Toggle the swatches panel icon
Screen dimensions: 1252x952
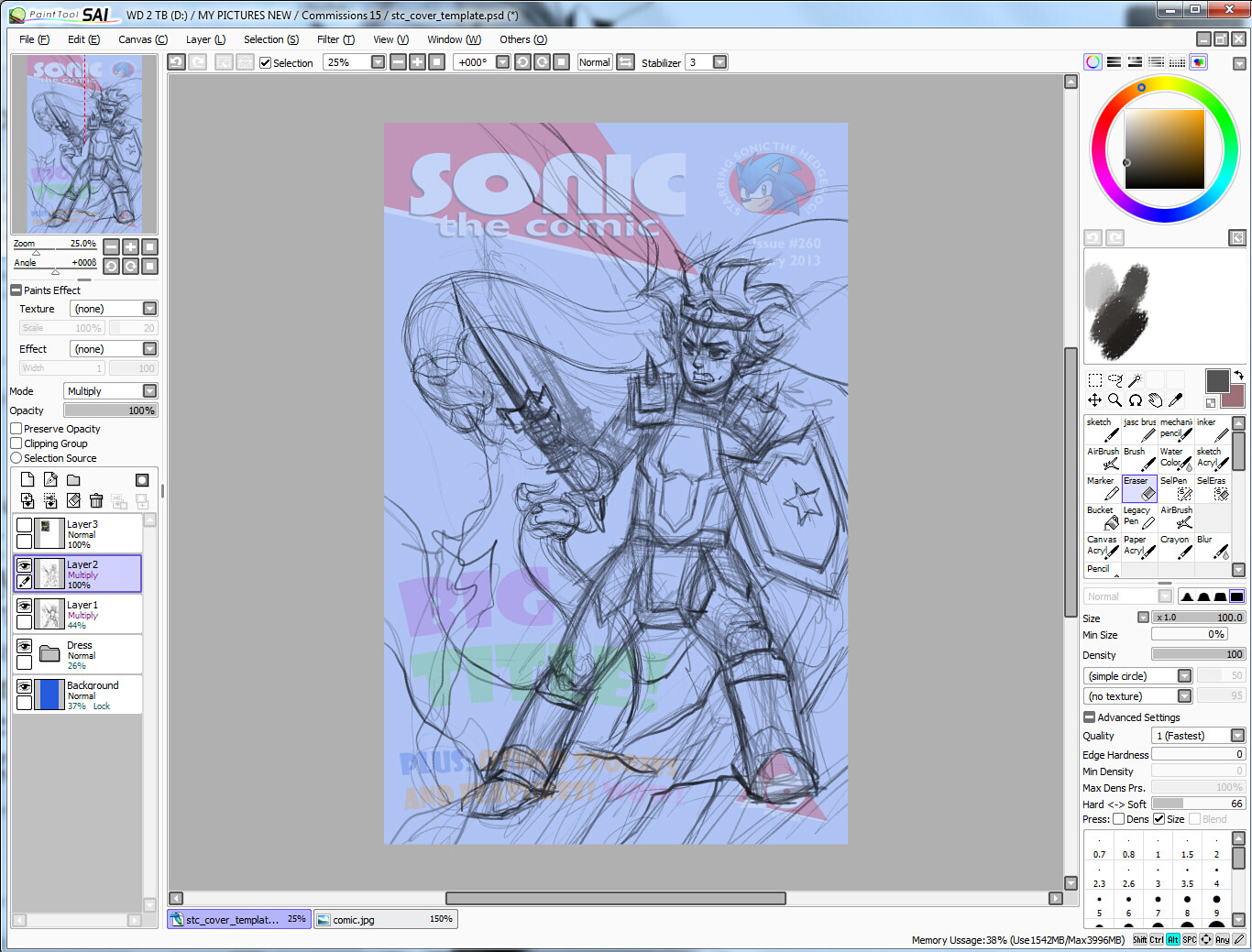[1177, 62]
